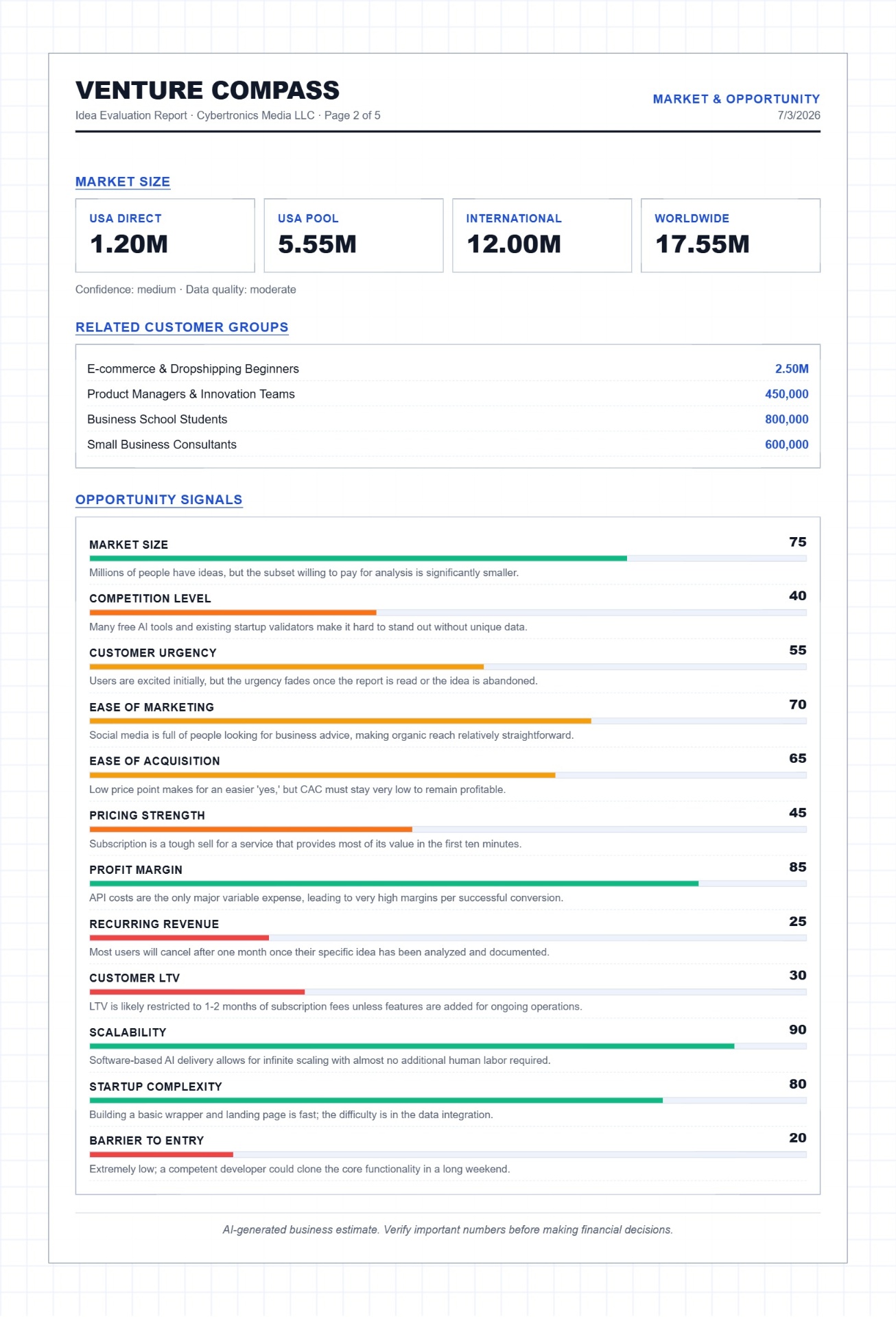Screen dimensions: 896x1317
Task: Click the Small Business Consultants row
Action: click(x=448, y=444)
